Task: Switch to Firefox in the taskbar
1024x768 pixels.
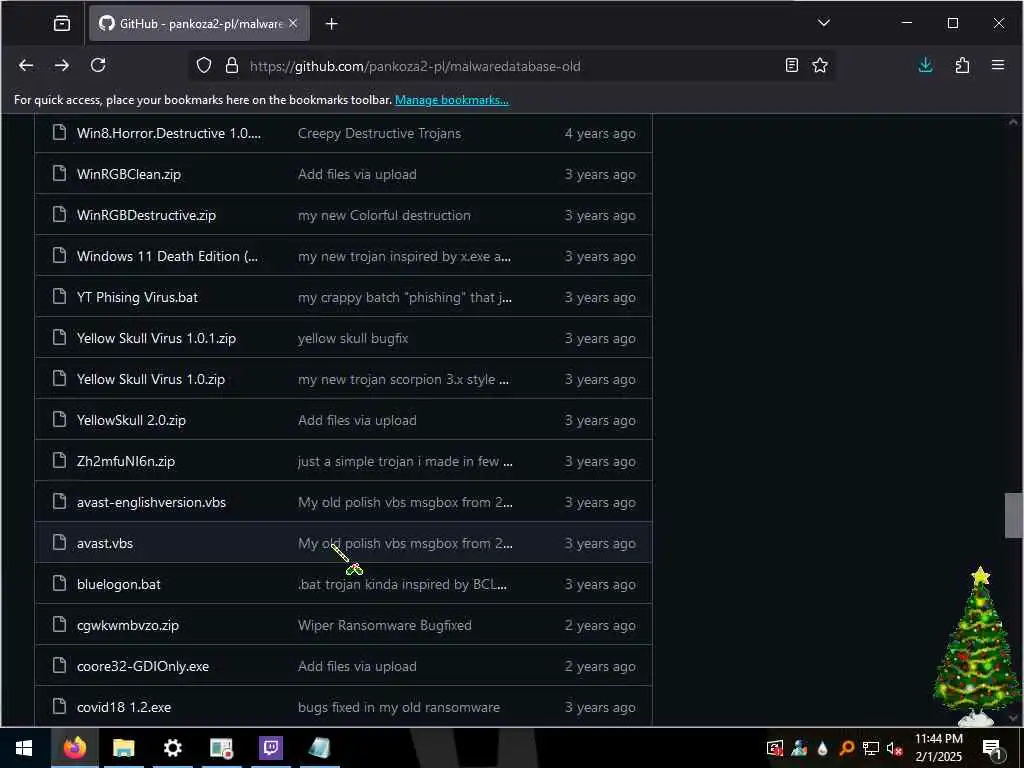Action: [74, 748]
